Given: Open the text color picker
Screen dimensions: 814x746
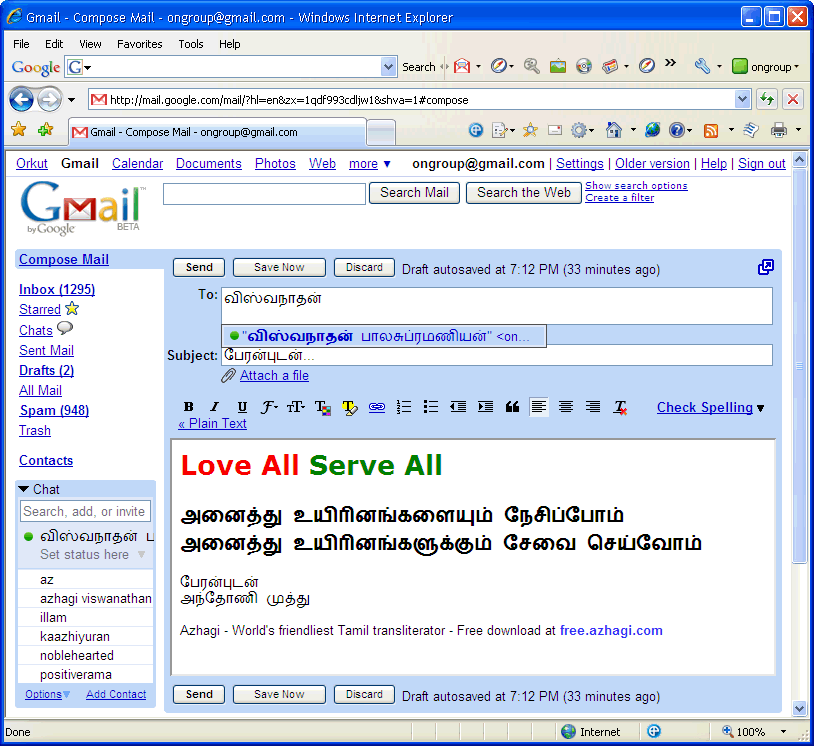Looking at the screenshot, I should pyautogui.click(x=323, y=408).
